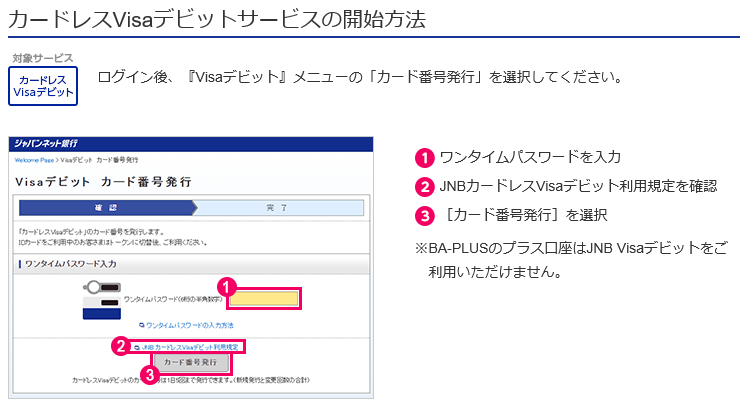Click the 確認 step in the progress bar
743x404 pixels.
coord(106,207)
